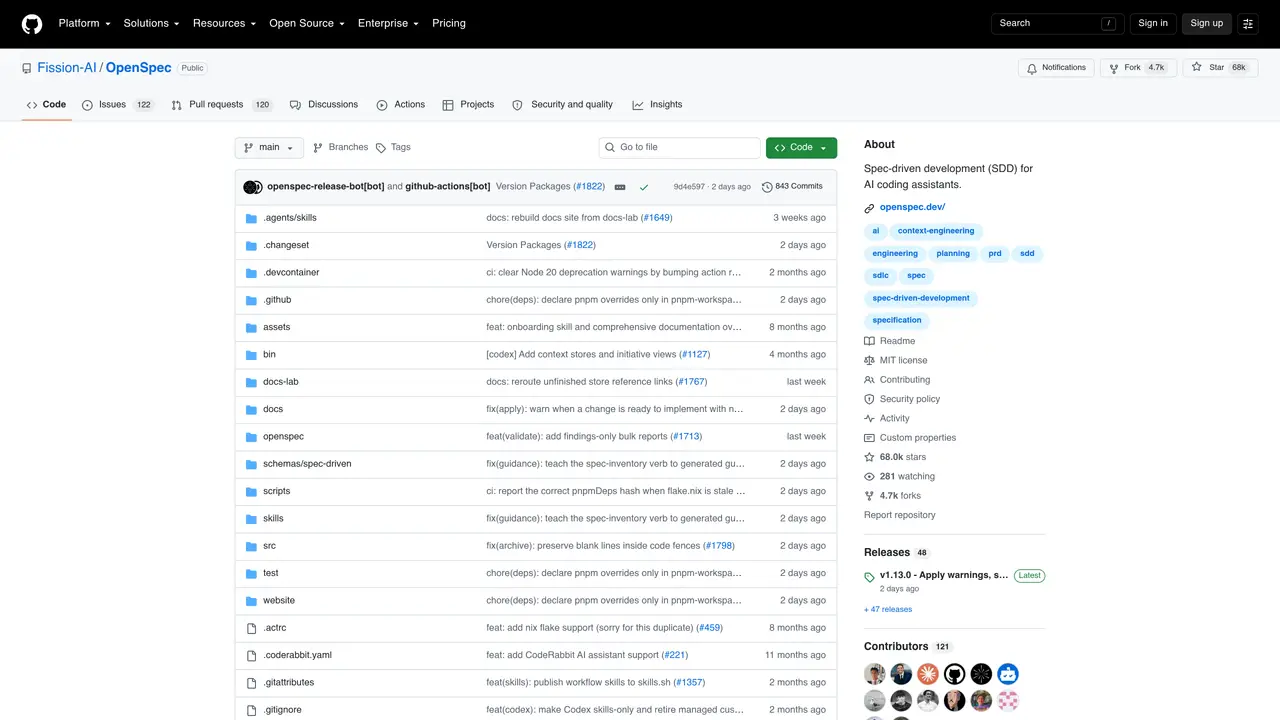Screen dimensions: 1280x720
Task: Select the spec-driven-development topic tag
Action: click(x=921, y=298)
